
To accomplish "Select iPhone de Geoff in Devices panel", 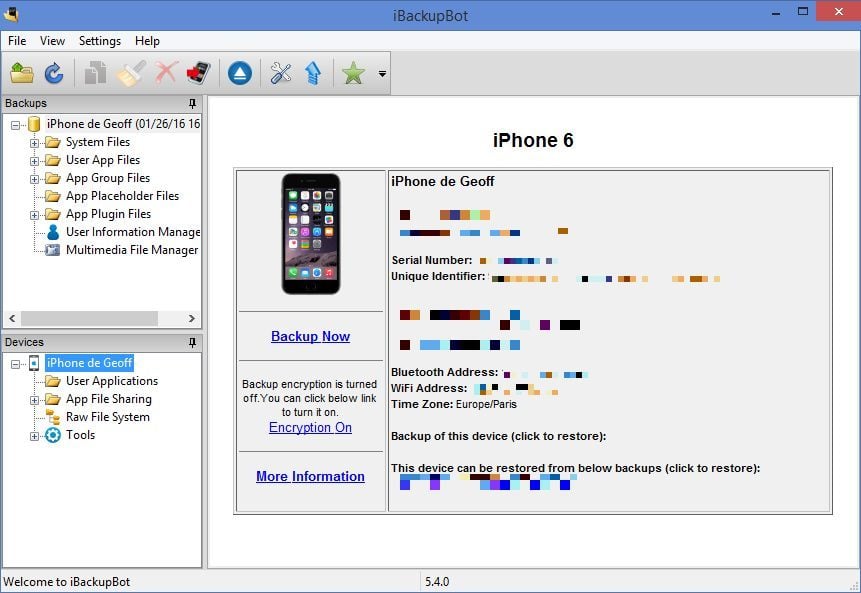I will pos(89,363).
